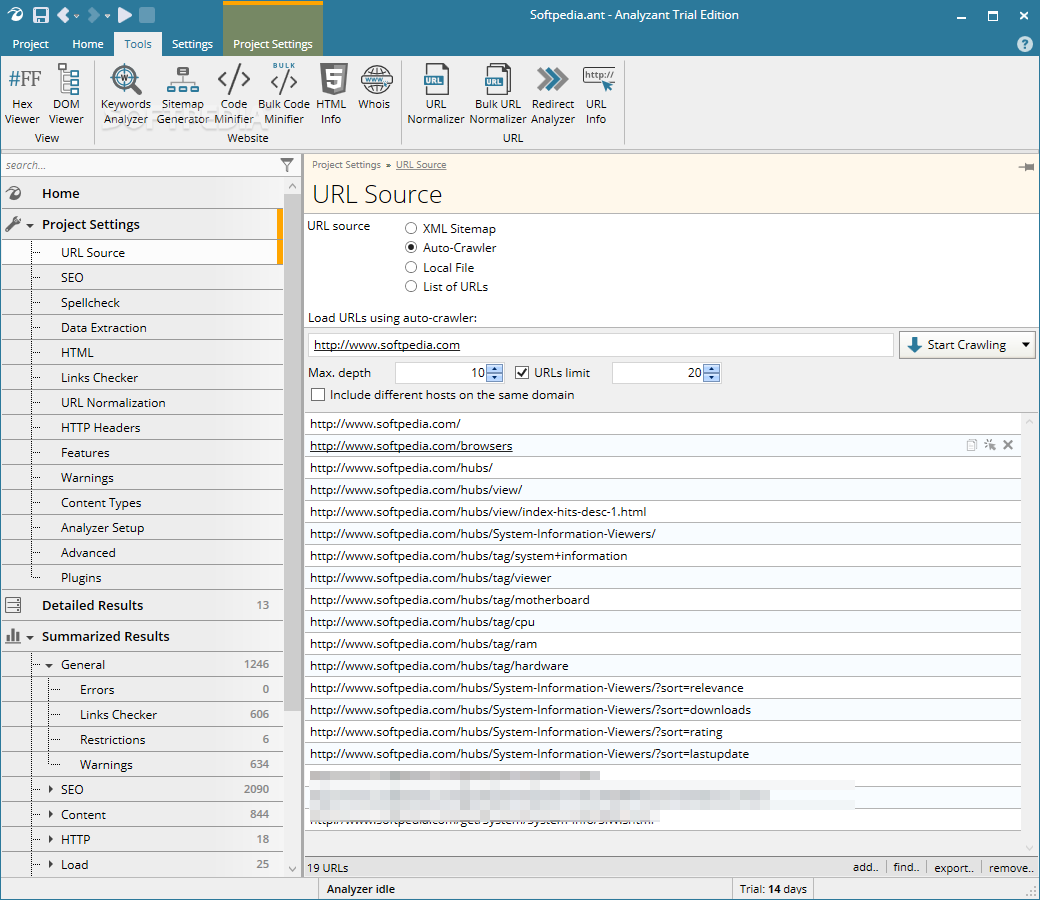Screen dimensions: 1040x900
Task: Click the find.. link at the bottom
Action: click(x=906, y=867)
